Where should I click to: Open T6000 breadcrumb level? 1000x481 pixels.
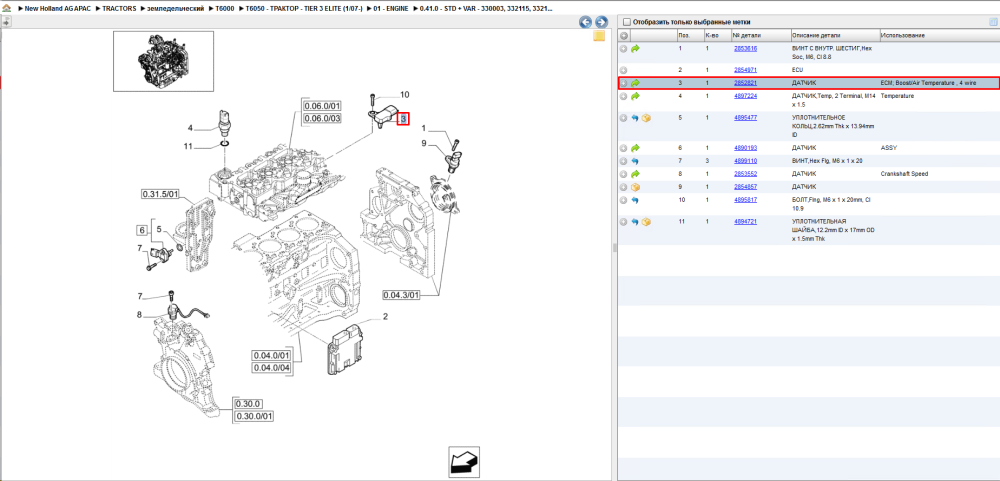[x=224, y=10]
